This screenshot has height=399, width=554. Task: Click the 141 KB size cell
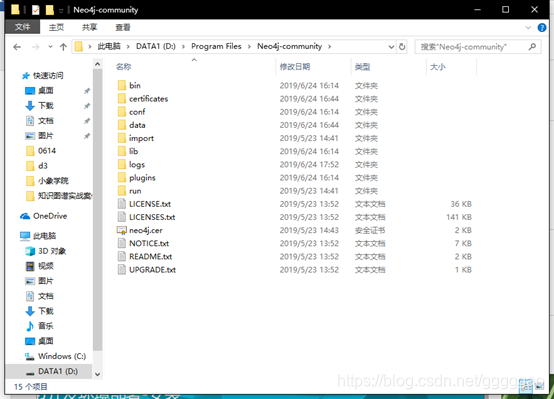tap(459, 217)
